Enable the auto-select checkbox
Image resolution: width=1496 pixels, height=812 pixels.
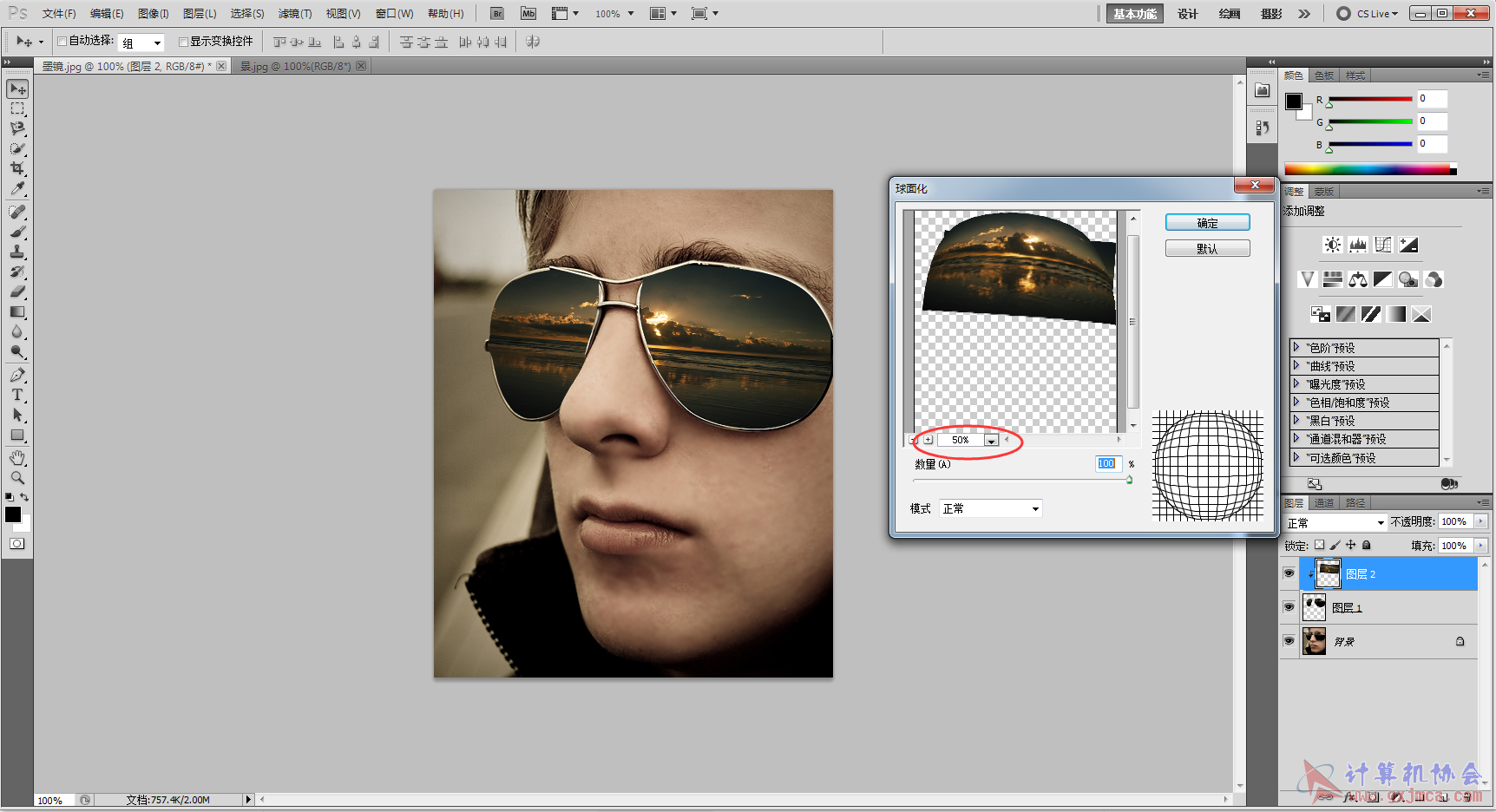pos(62,41)
